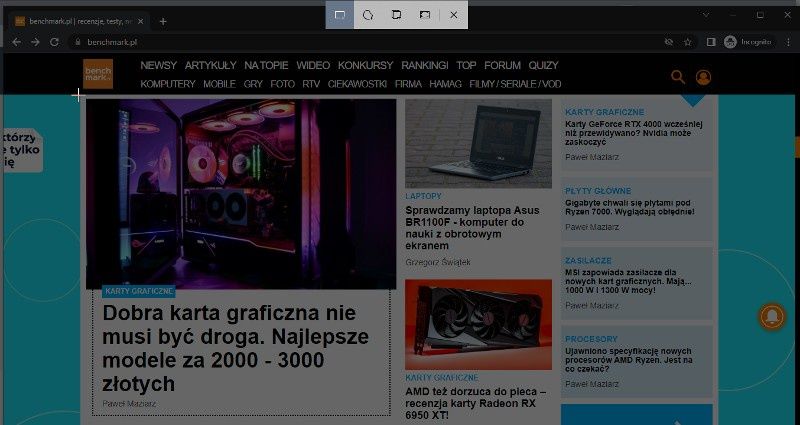Open Chrome three-dot menu
Screen dimensions: 800x425
coord(789,42)
